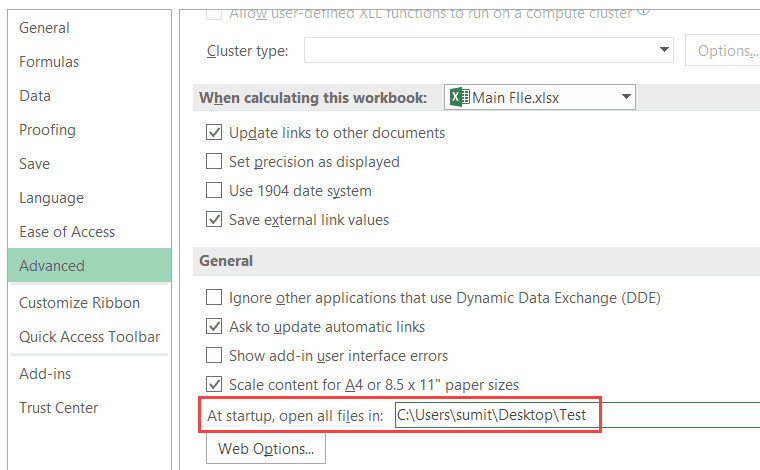The height and width of the screenshot is (470, 760).
Task: Click the info icon after compute cluster text
Action: click(644, 12)
